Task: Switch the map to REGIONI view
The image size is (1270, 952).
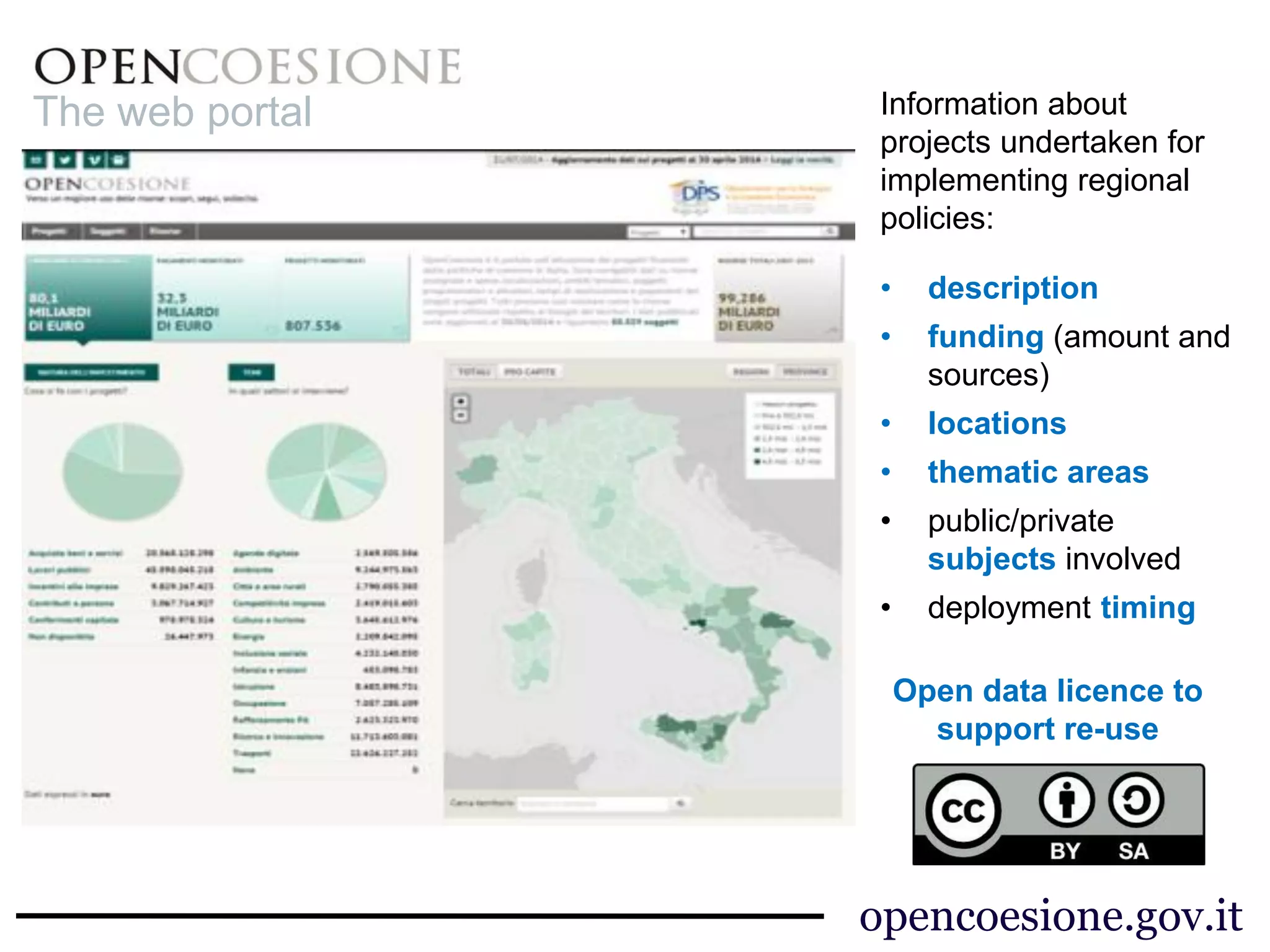Action: click(x=751, y=372)
